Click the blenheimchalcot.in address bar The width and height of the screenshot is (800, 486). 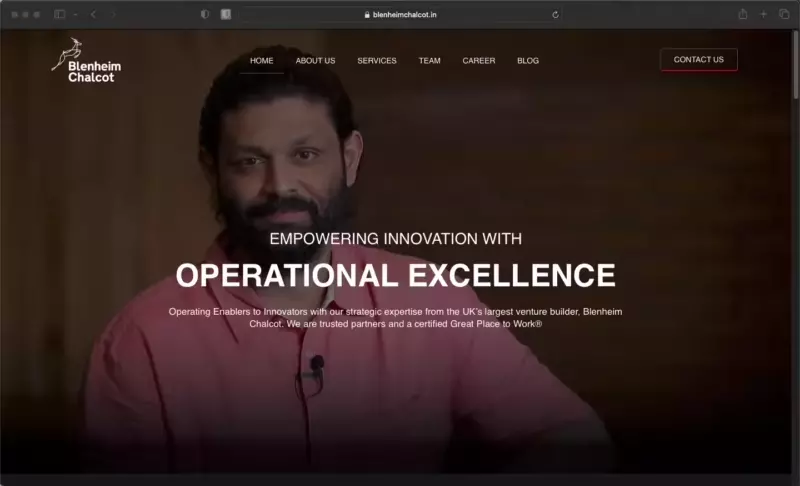(x=400, y=14)
